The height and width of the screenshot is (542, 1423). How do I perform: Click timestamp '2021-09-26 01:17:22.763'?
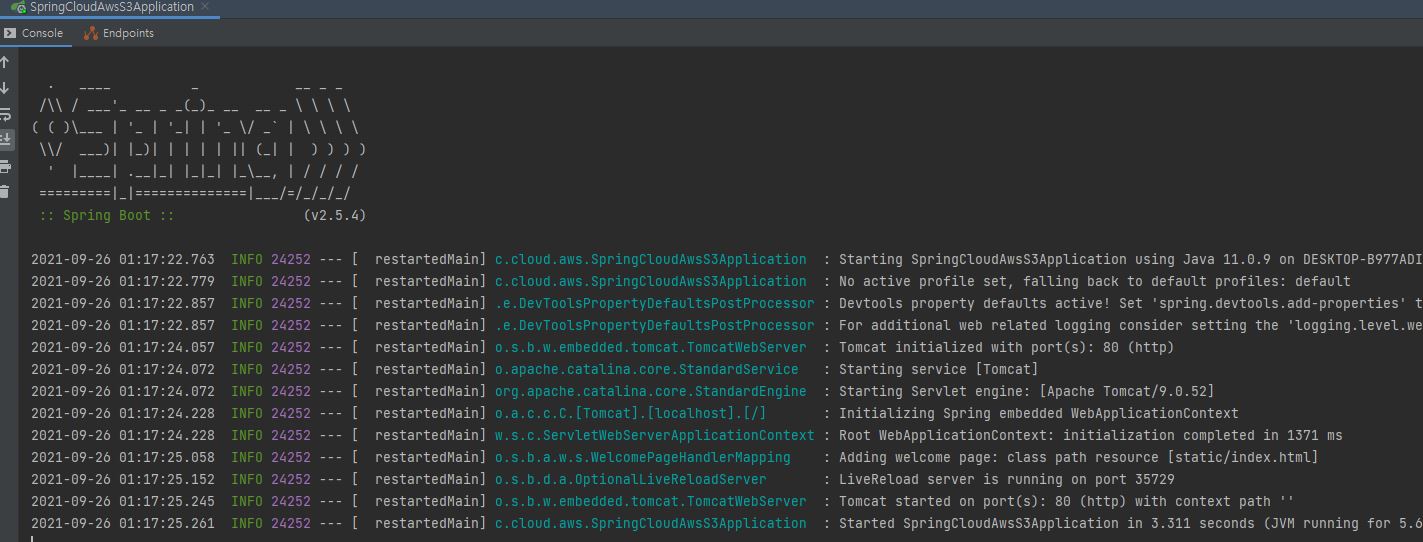[x=122, y=259]
